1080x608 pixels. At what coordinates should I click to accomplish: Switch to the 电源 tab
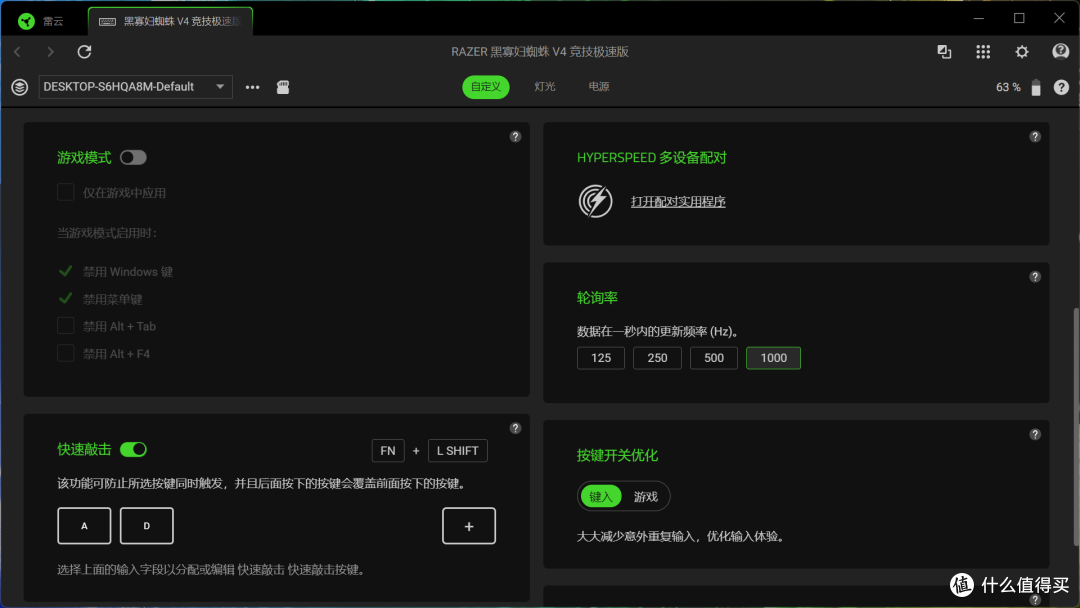coord(599,87)
